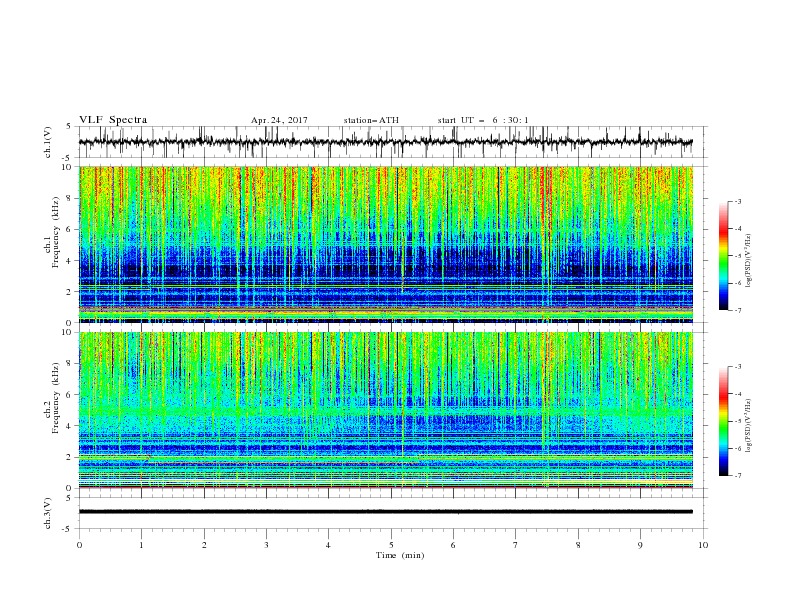Click the "-3" tick on ch.1 colorbar

pos(738,202)
